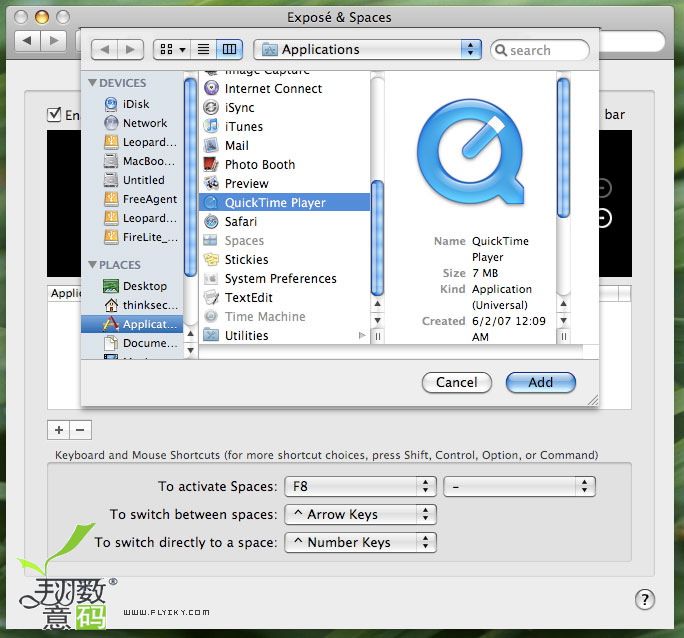Screen dimensions: 684x638
Task: Click the preview pane scrollbar thumb
Action: 564,147
